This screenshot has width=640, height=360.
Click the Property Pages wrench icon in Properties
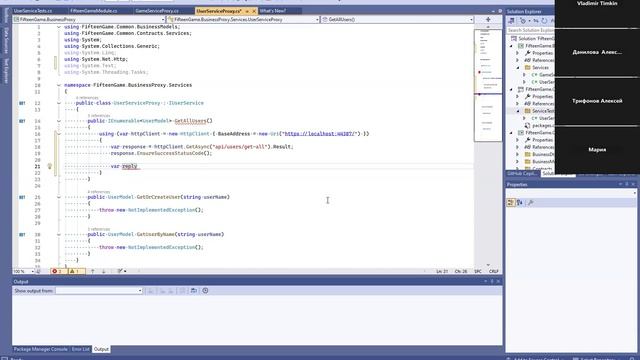[531, 203]
